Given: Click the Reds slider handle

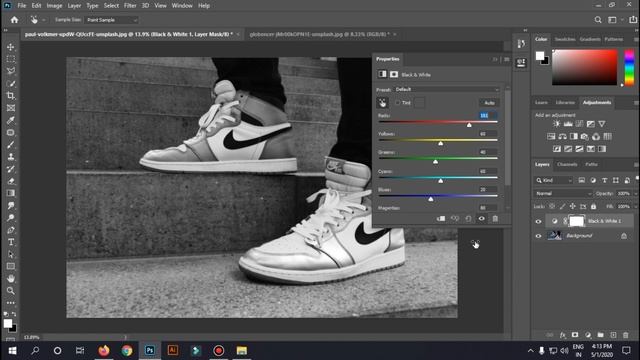Looking at the screenshot, I should (469, 125).
